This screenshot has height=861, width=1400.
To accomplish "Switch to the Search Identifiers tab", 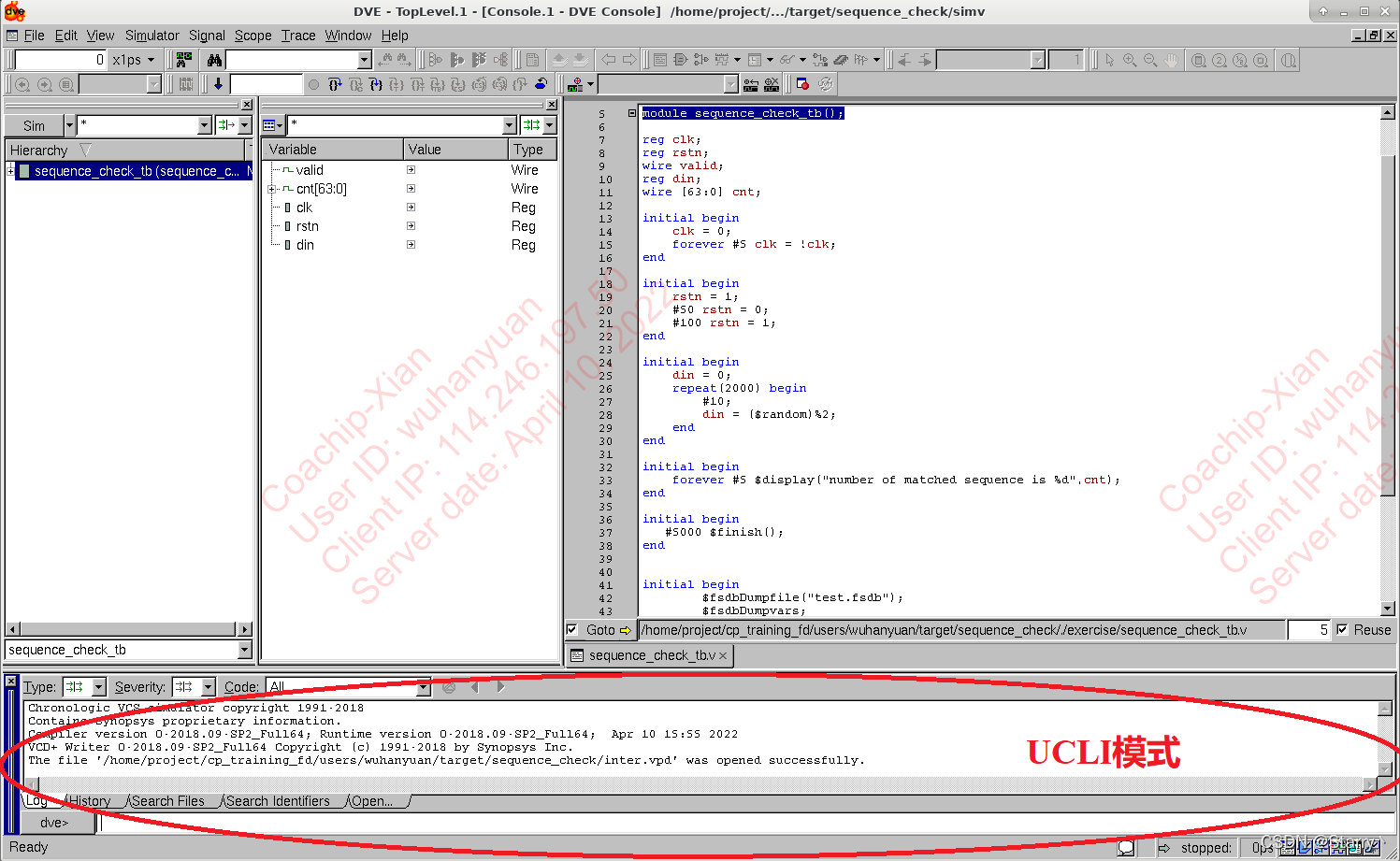I will tap(278, 801).
